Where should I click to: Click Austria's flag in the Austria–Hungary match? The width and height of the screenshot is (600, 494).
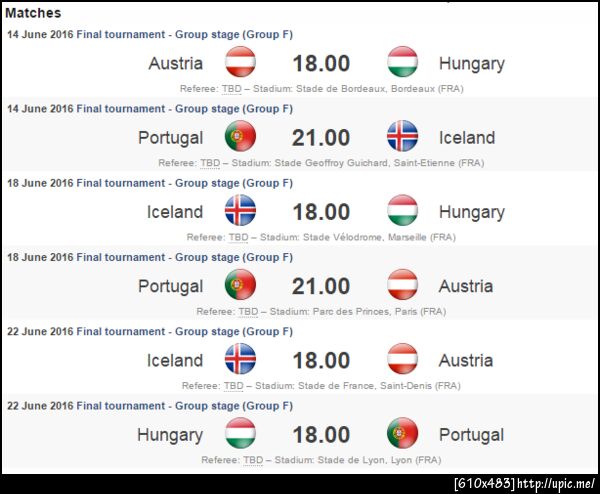pyautogui.click(x=240, y=63)
